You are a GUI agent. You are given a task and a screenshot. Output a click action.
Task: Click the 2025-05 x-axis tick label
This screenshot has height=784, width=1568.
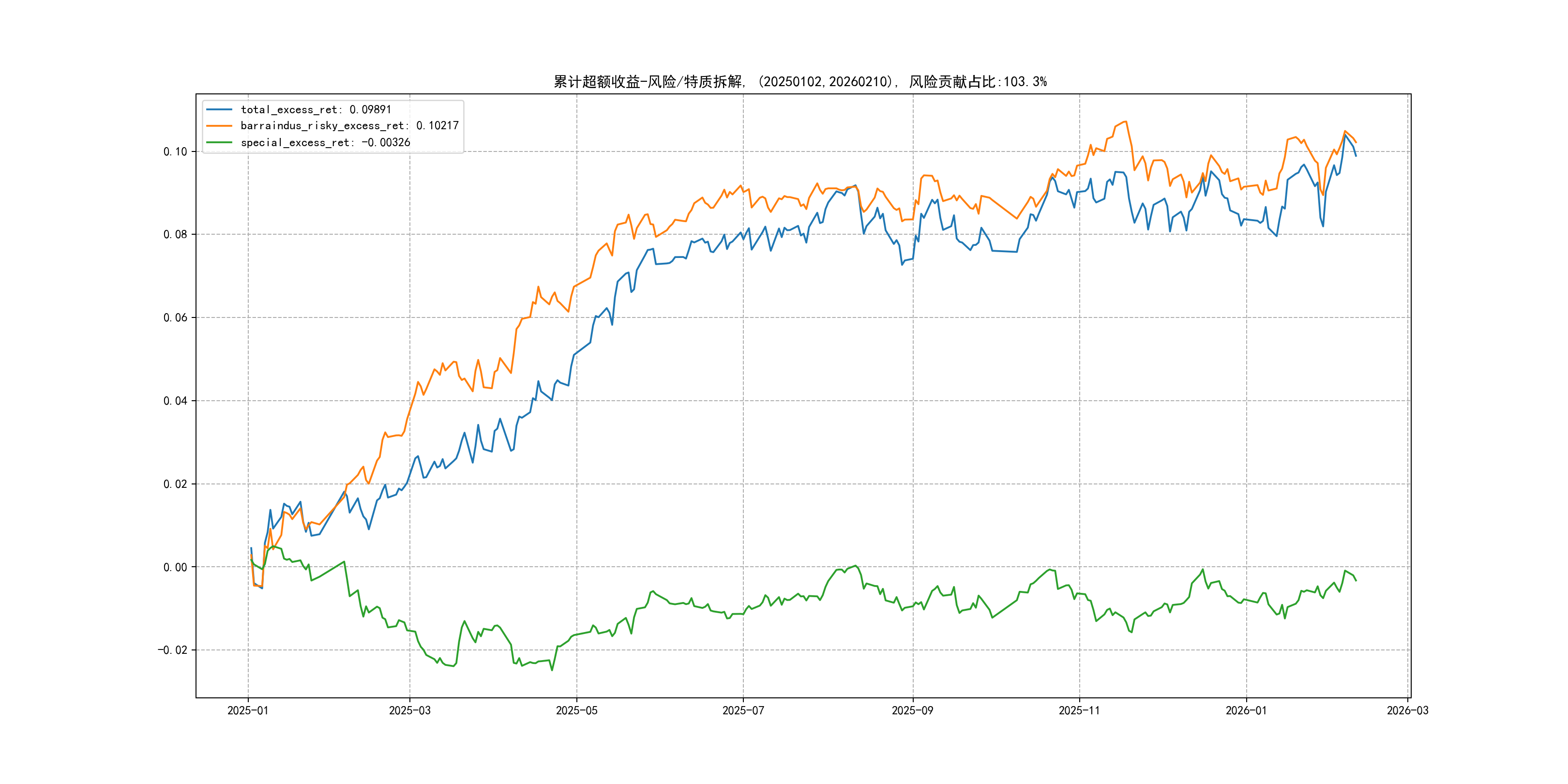(x=576, y=710)
